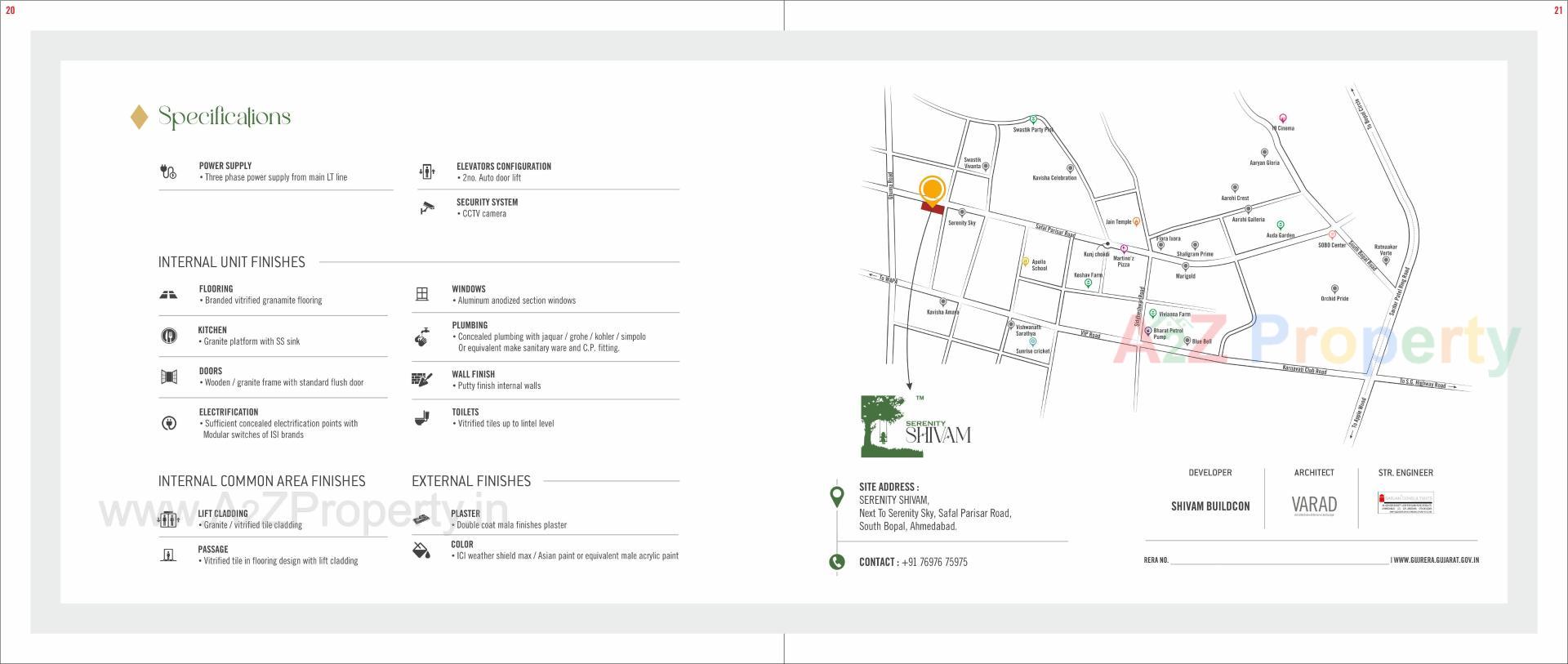The image size is (1568, 664).
Task: Click the Jain Temple map marker
Action: [x=1136, y=221]
